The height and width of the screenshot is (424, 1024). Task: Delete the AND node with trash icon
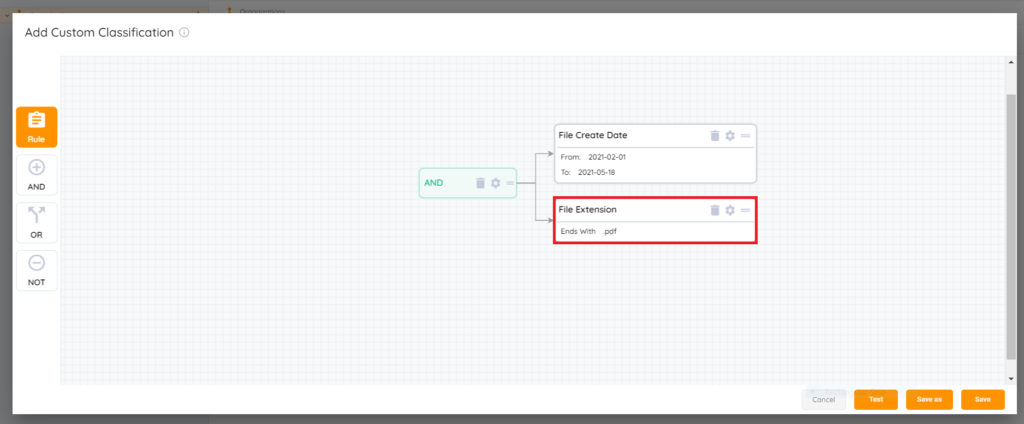[x=481, y=183]
